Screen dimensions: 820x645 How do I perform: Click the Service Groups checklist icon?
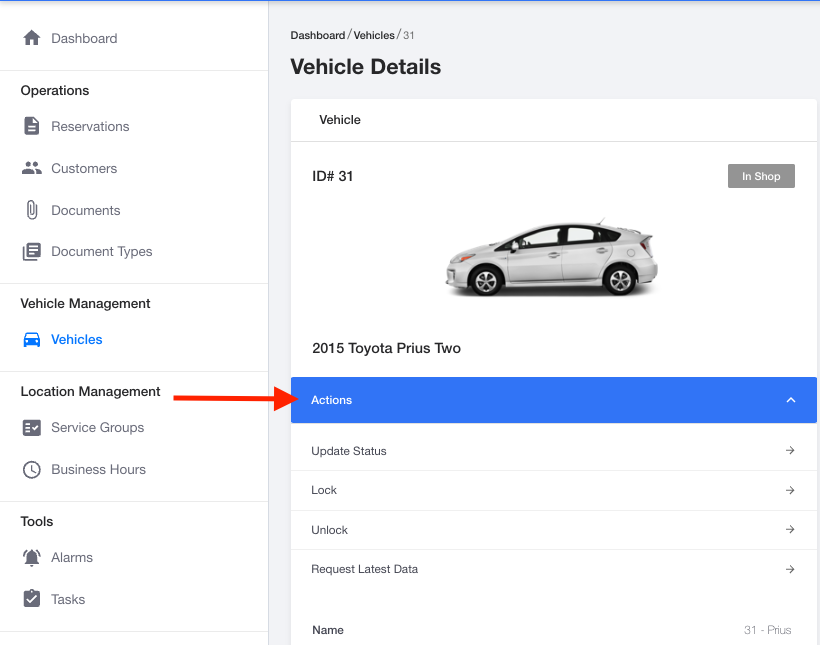31,427
